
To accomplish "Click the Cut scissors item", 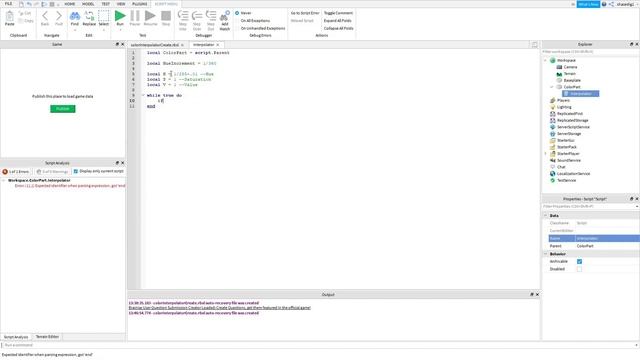I will (24, 13).
